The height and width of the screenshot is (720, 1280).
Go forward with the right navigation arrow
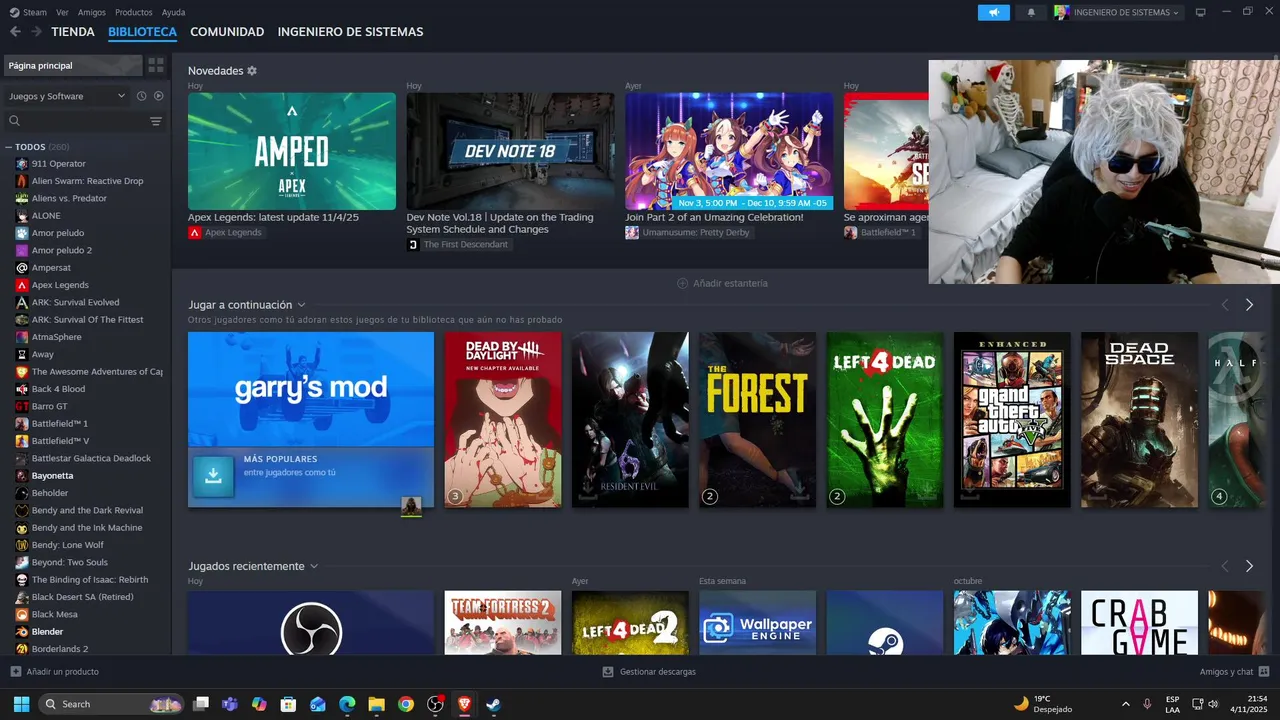coord(36,32)
